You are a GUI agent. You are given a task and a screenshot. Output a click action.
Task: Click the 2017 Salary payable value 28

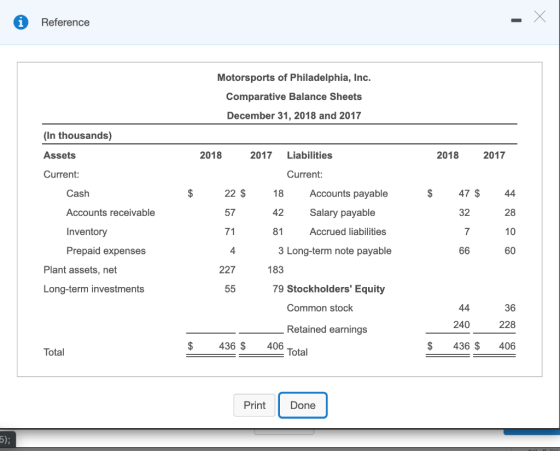pyautogui.click(x=510, y=213)
